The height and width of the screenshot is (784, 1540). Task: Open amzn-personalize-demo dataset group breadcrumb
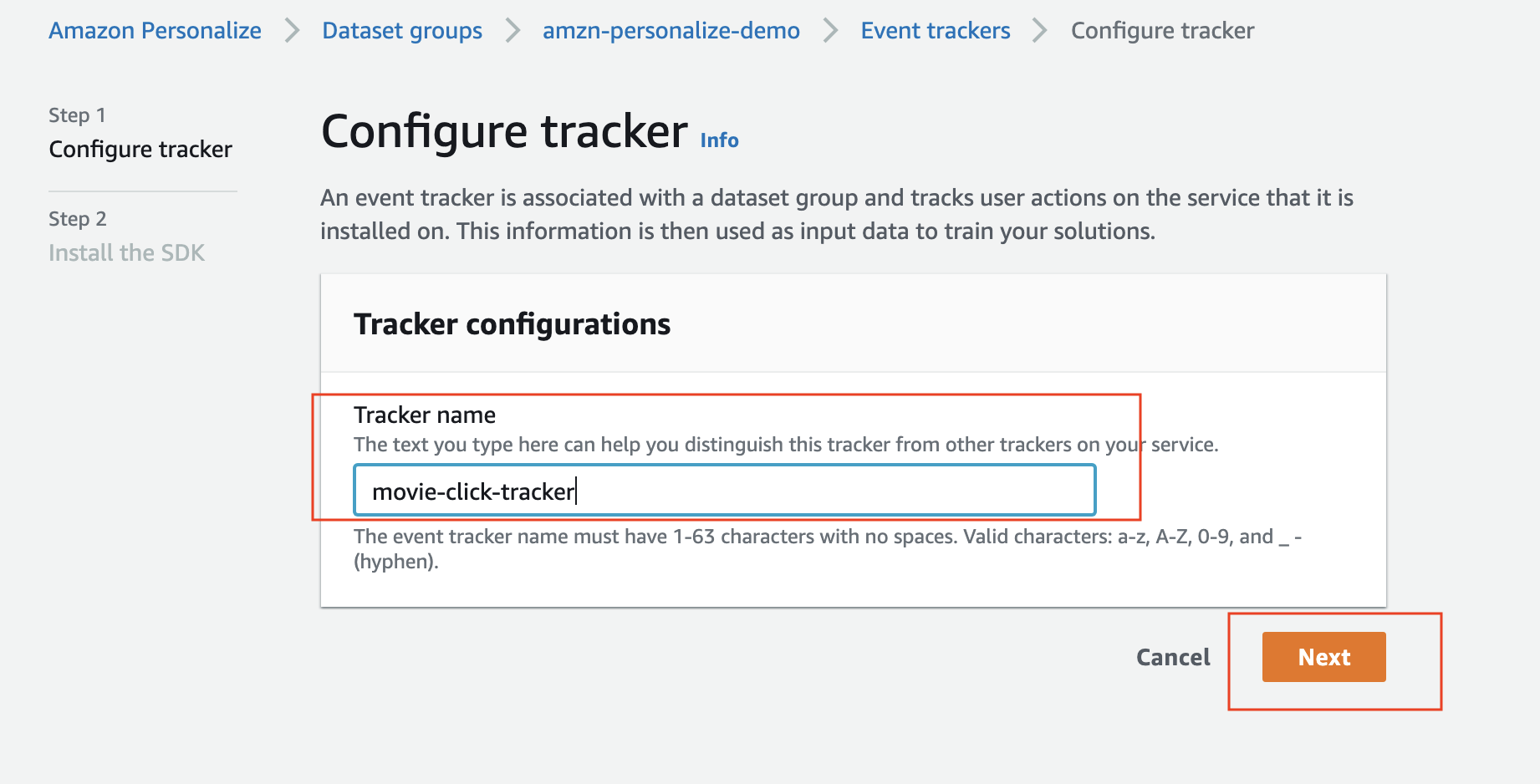671,31
